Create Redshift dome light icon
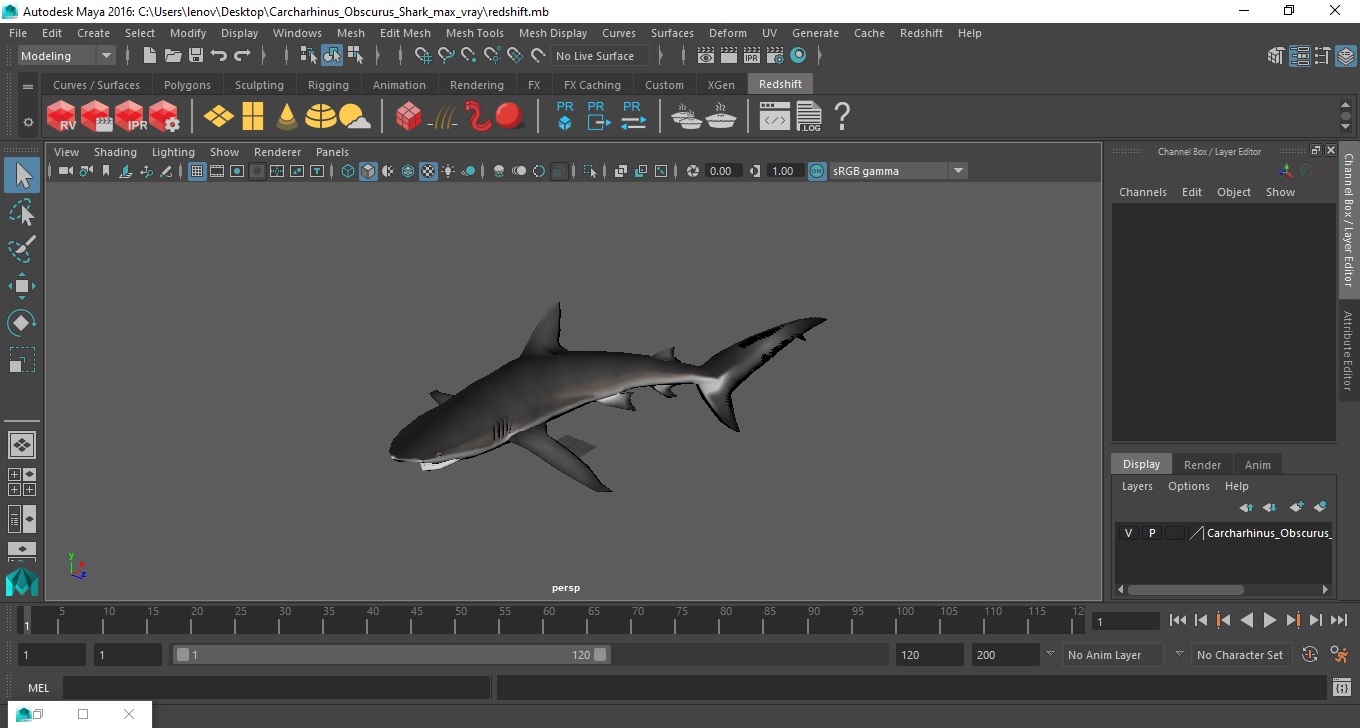Viewport: 1360px width, 728px height. point(320,117)
